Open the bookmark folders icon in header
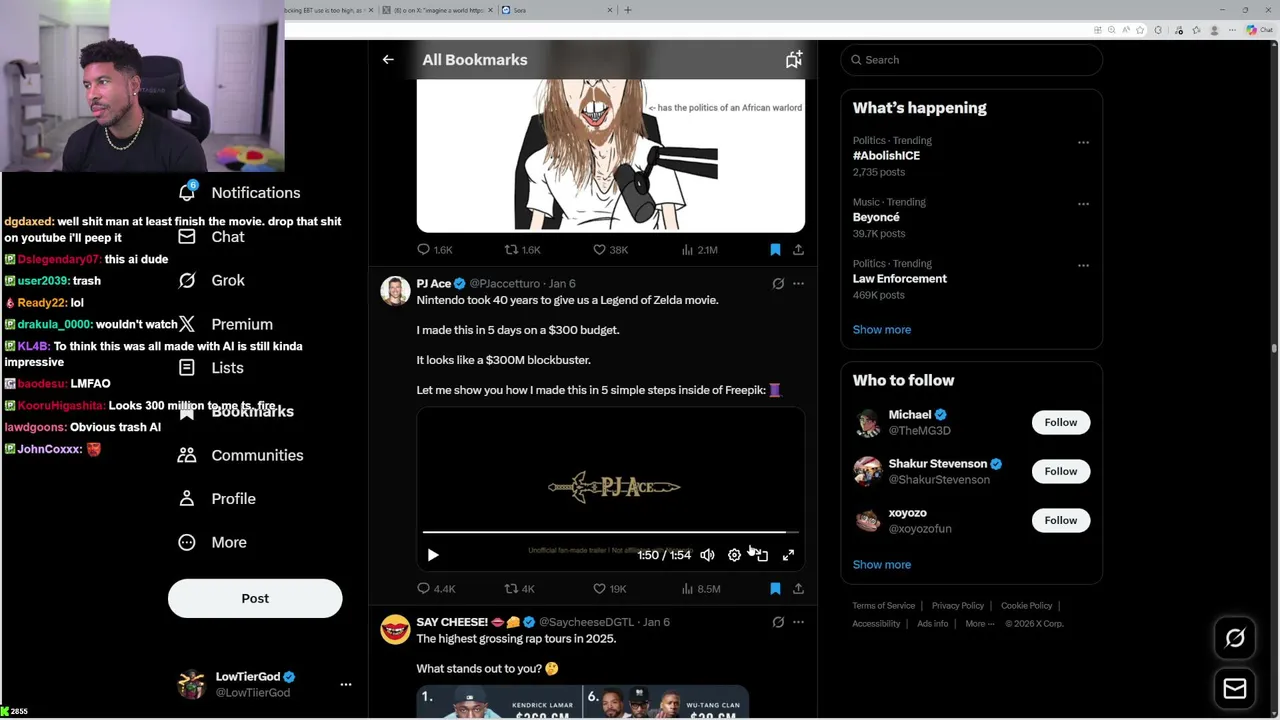Screen dimensions: 1280x720 pyautogui.click(x=793, y=60)
